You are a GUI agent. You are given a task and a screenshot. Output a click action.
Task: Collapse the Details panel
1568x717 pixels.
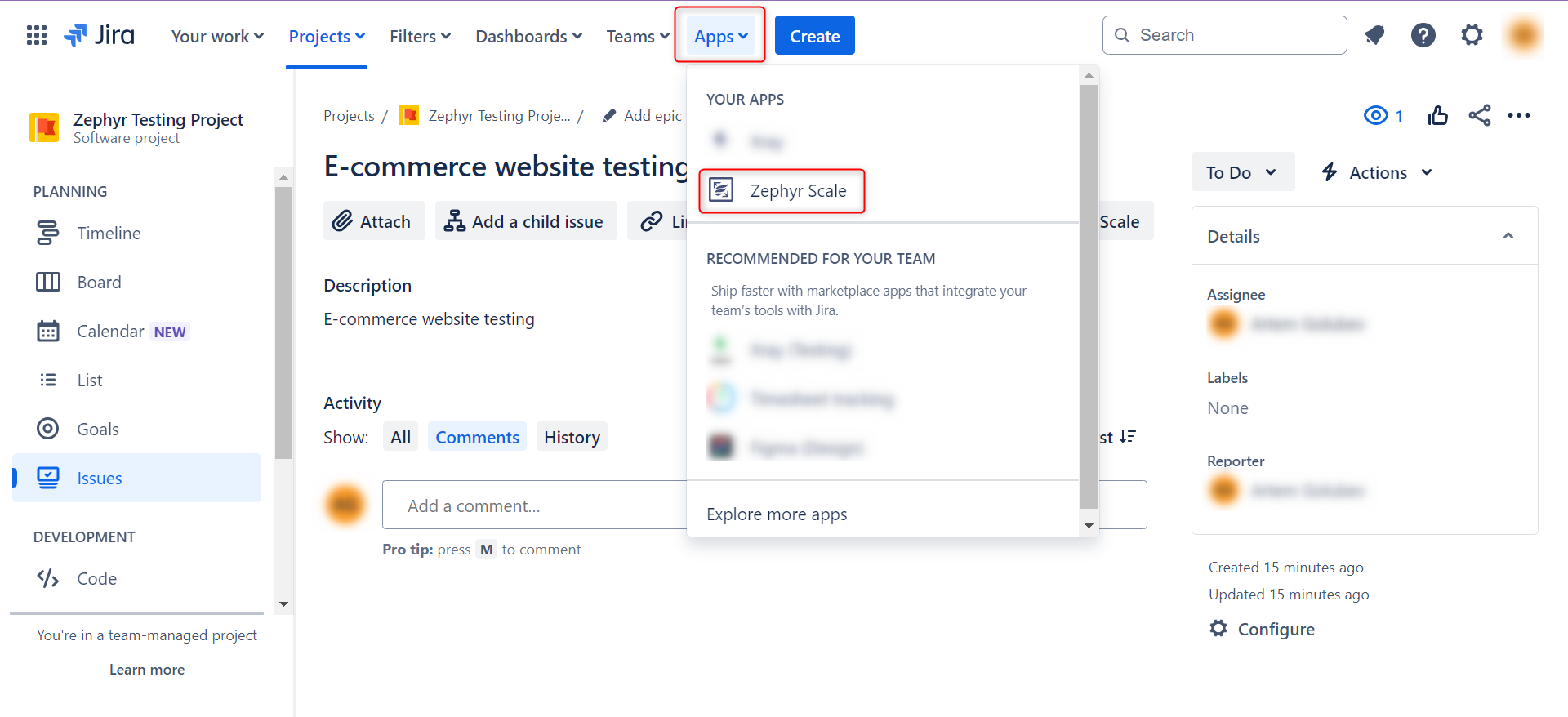(x=1508, y=236)
